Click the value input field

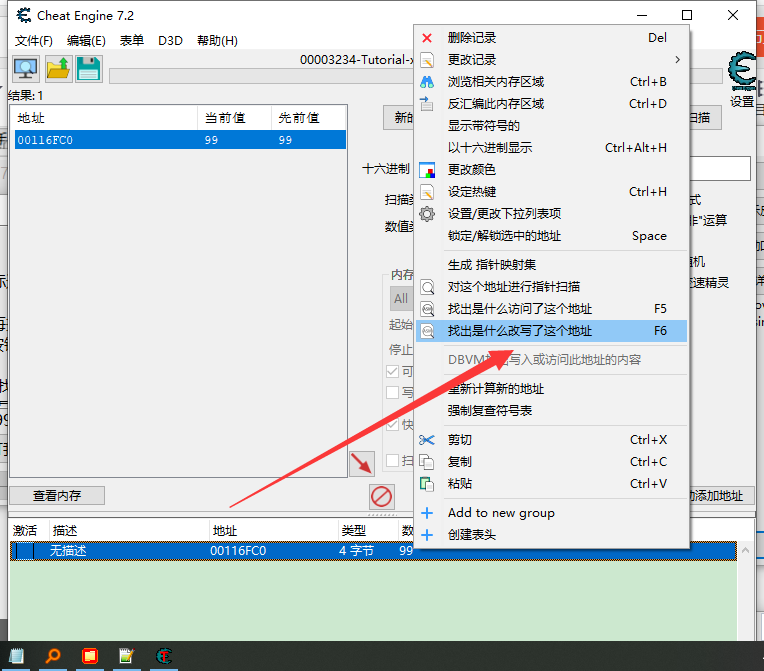[720, 169]
